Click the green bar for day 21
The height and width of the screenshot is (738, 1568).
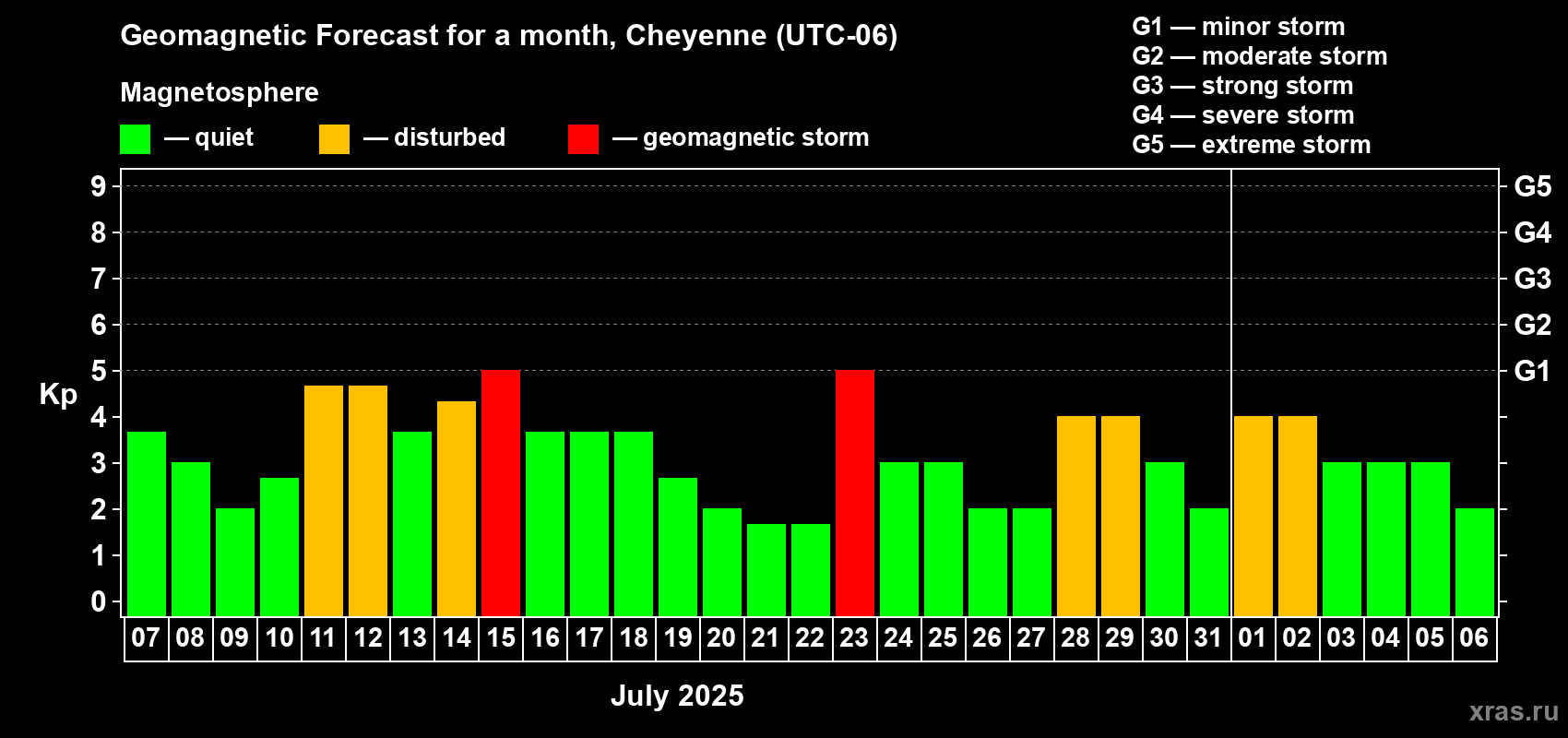click(x=766, y=570)
